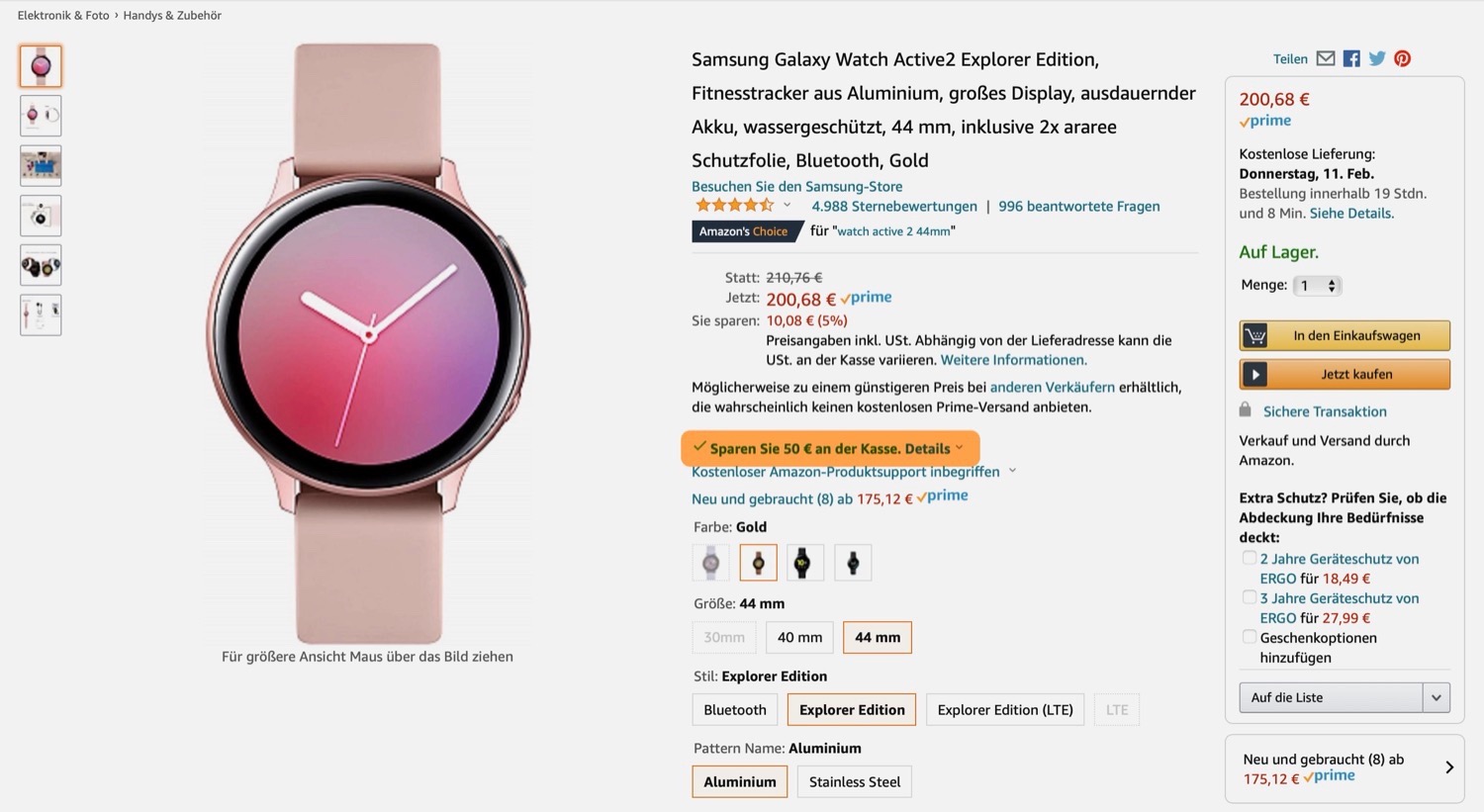Enable Geschenkoptionen hinzufügen checkbox
Viewport: 1484px width, 812px height.
click(x=1250, y=637)
